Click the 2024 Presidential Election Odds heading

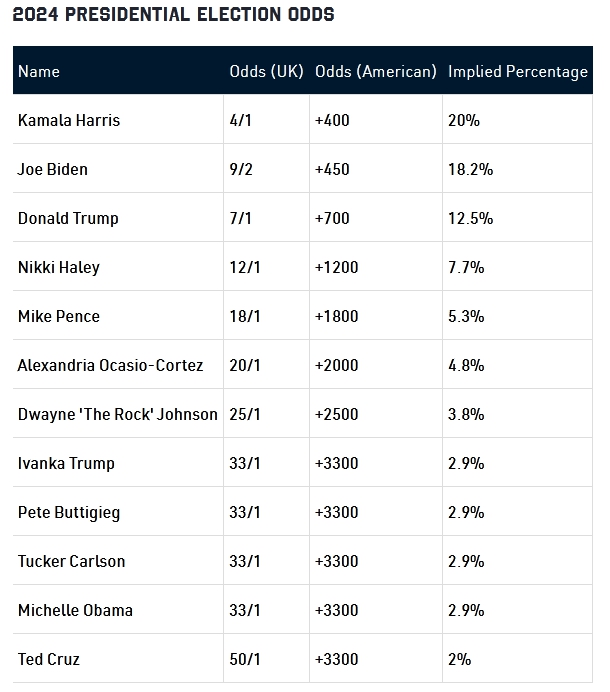(x=173, y=14)
